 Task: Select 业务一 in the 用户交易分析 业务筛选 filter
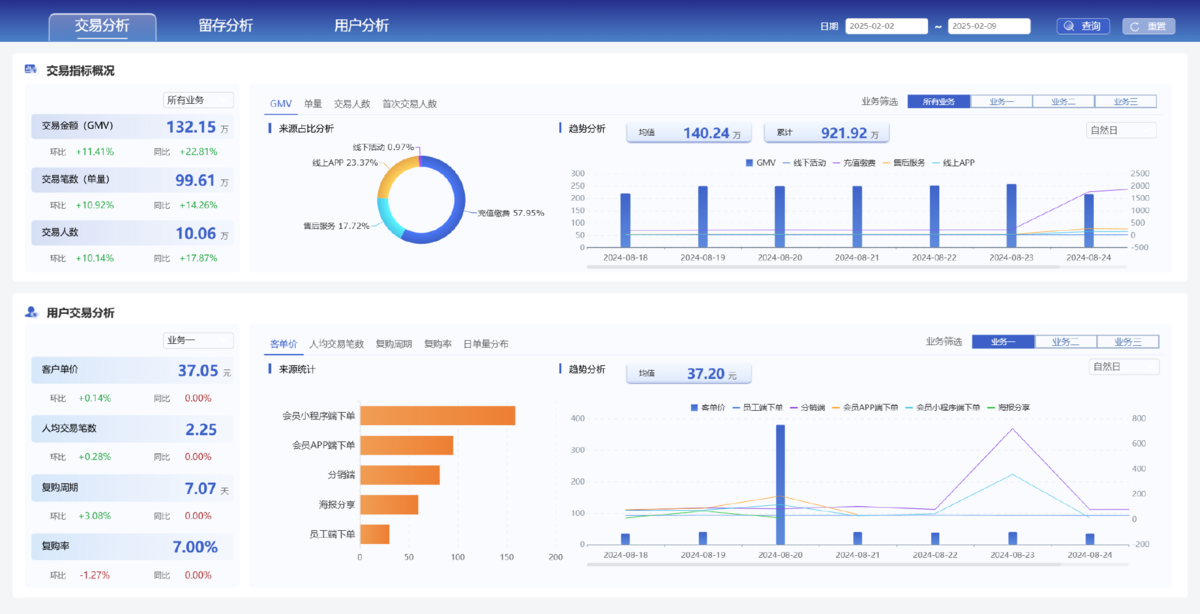pos(1003,342)
